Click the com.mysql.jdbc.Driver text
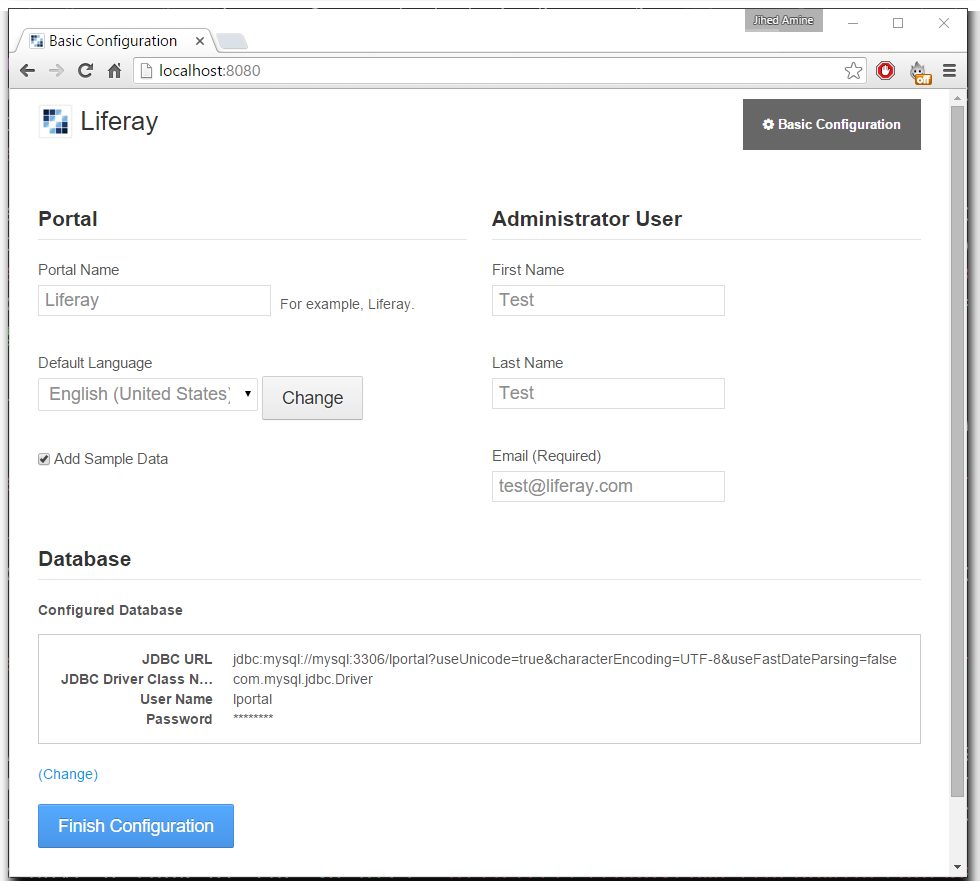 302,679
